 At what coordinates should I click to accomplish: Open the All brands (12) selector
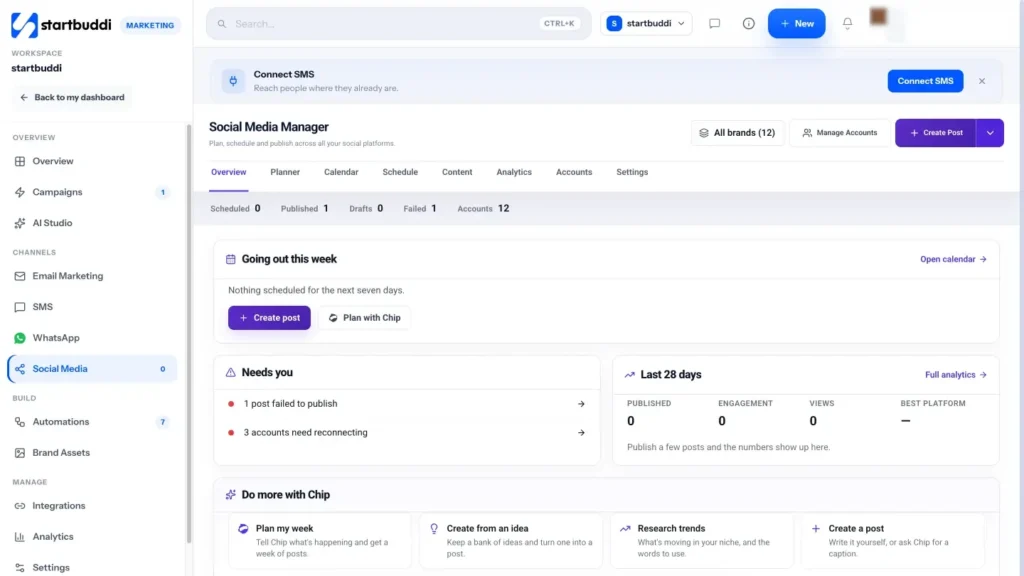(x=737, y=133)
